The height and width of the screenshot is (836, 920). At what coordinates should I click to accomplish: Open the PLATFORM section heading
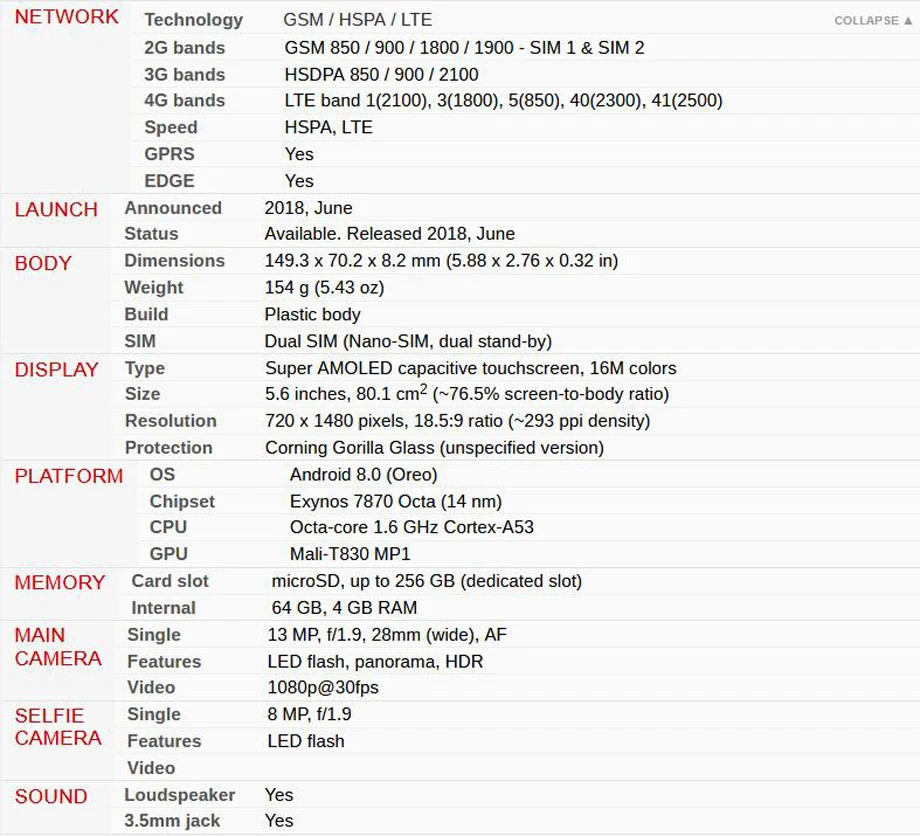coord(69,476)
